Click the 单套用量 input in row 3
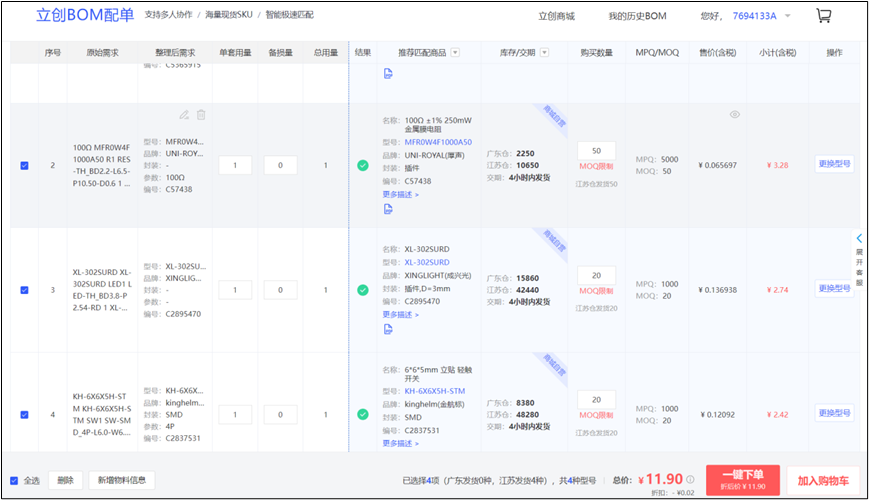Screen dimensions: 869x500 pyautogui.click(x=235, y=290)
